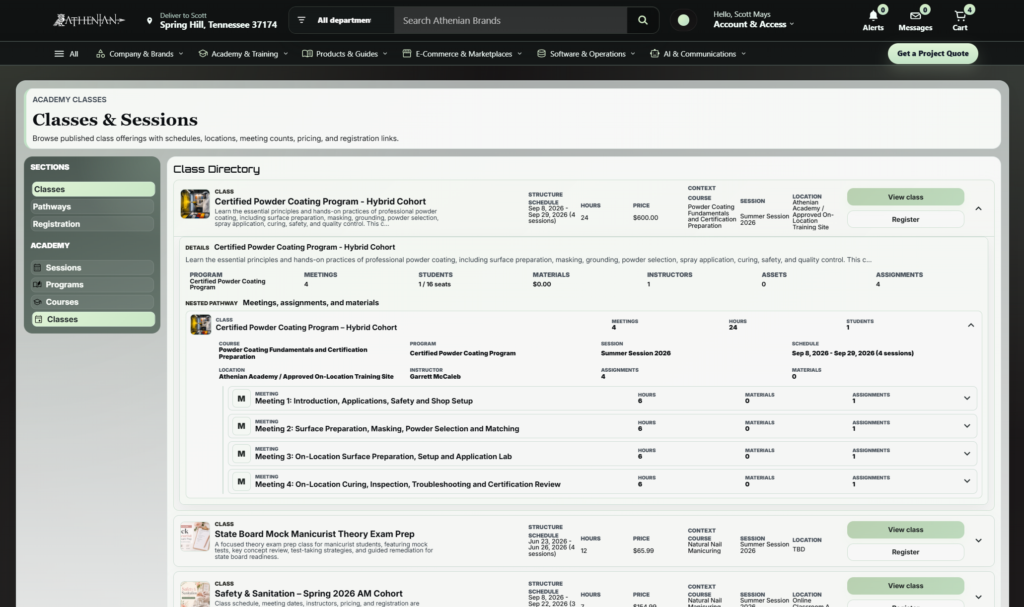The width and height of the screenshot is (1024, 607).
Task: Open Software & Operations menu
Action: pos(586,54)
